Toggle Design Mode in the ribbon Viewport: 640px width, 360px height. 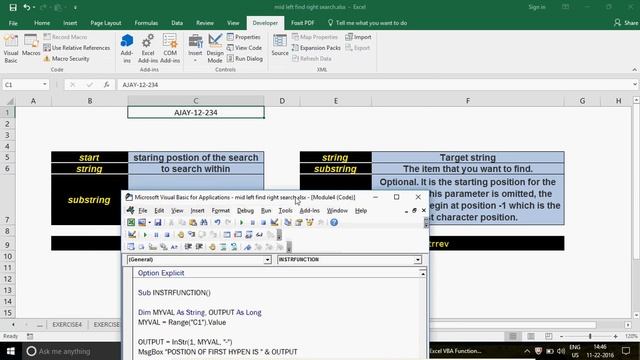[215, 49]
